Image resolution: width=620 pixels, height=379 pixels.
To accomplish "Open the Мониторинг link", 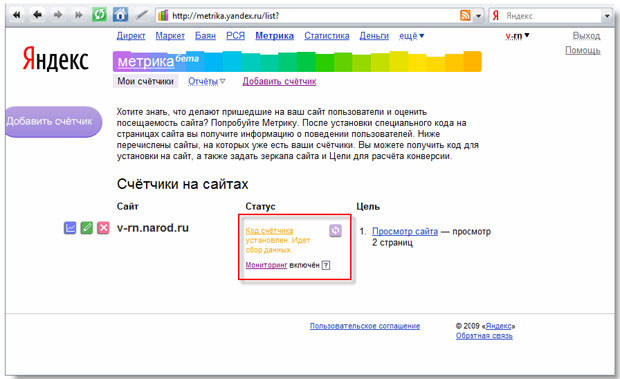I will pos(266,265).
